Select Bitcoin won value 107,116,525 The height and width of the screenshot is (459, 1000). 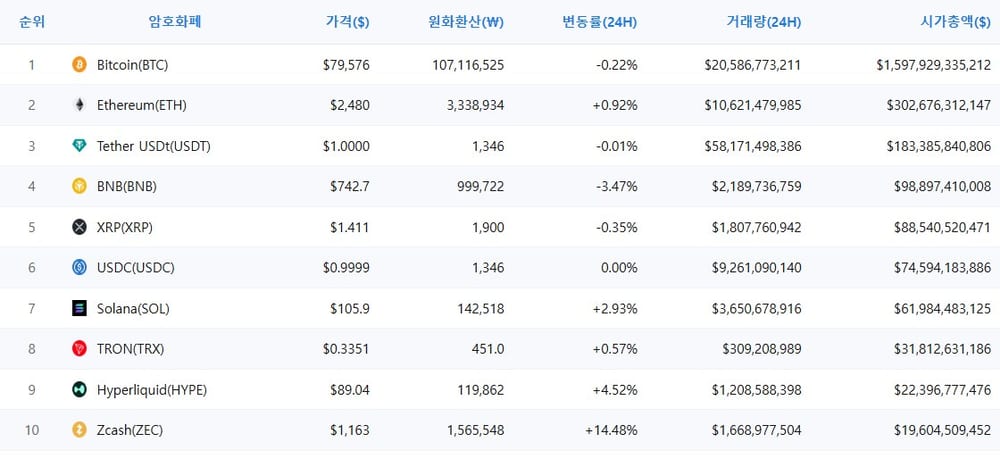click(x=469, y=65)
